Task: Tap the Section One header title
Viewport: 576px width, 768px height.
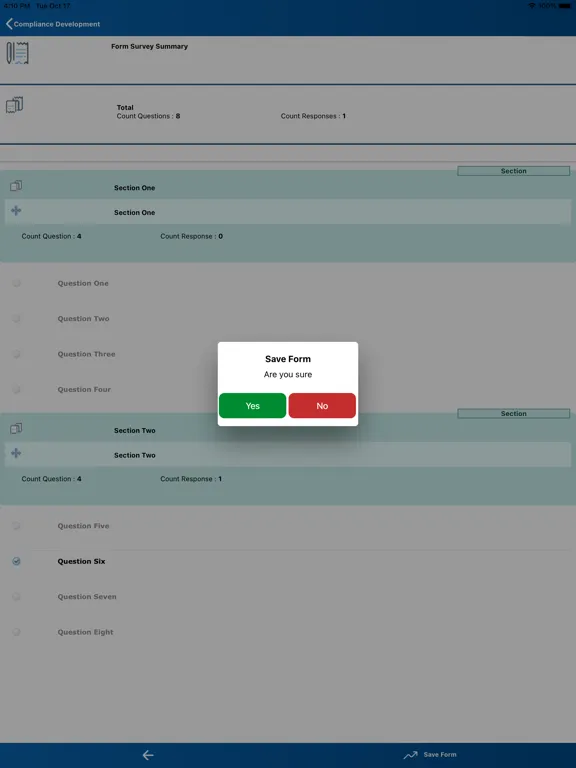Action: coord(135,188)
